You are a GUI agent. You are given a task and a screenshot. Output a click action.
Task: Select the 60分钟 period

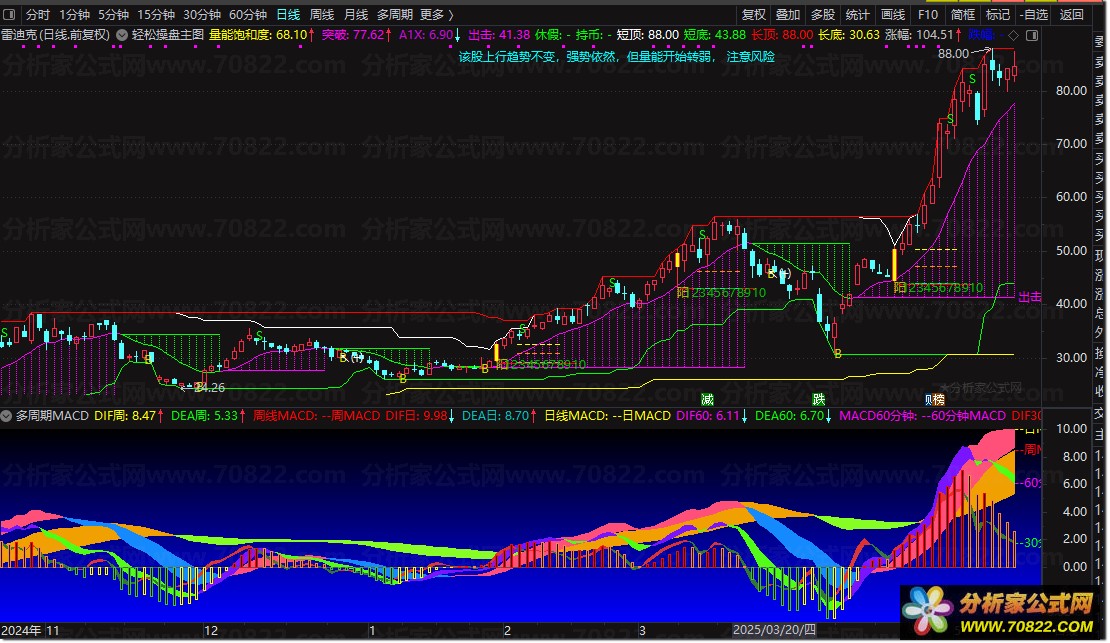point(247,14)
